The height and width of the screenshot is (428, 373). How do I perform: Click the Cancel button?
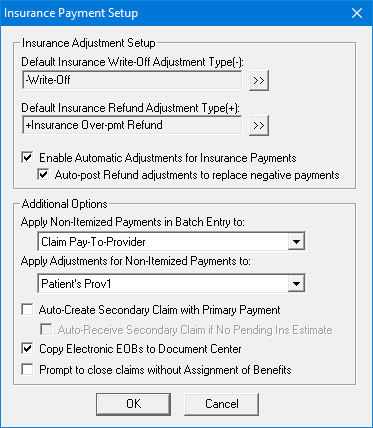pos(221,404)
